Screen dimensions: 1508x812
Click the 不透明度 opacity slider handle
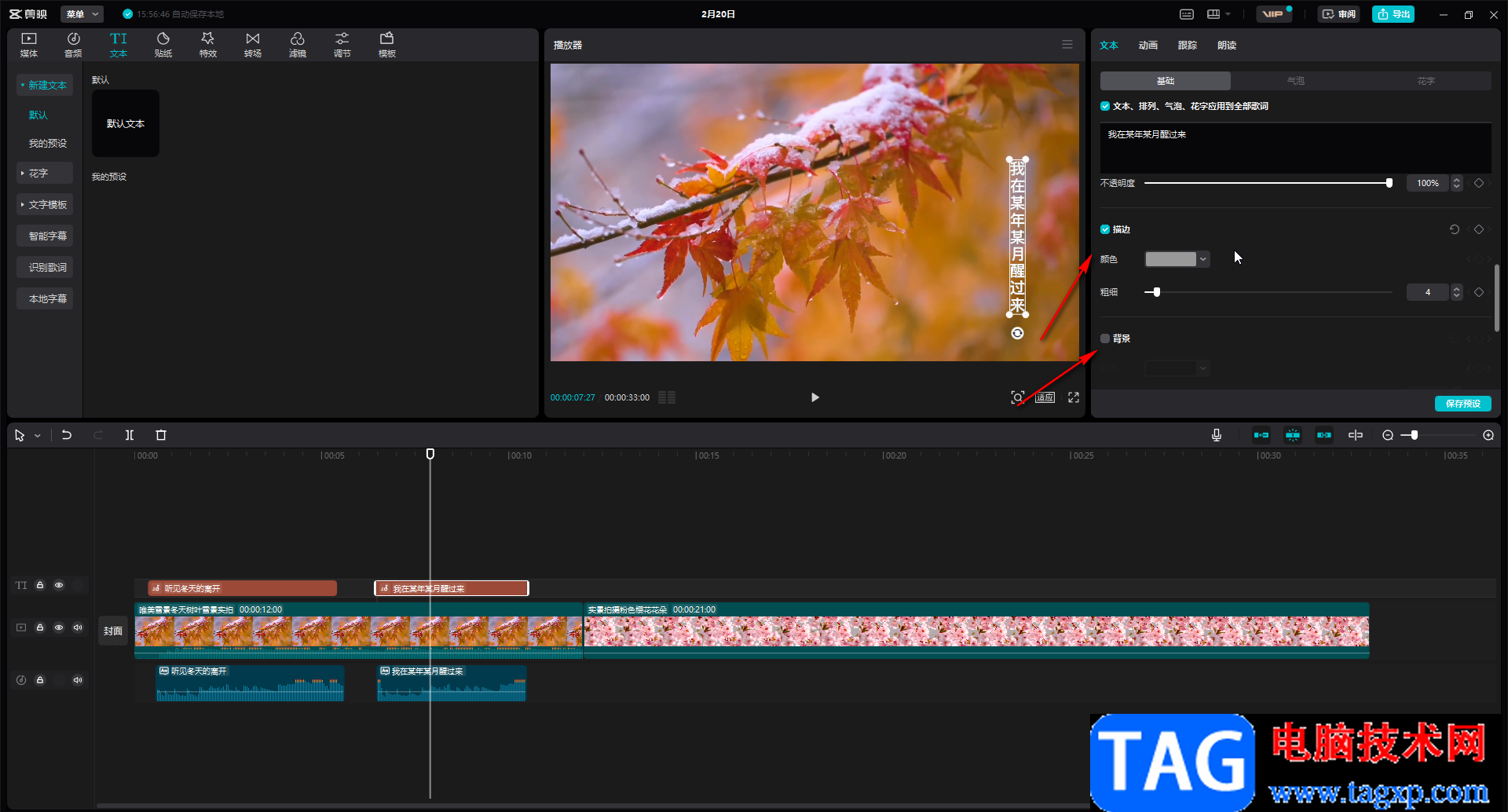coord(1389,183)
